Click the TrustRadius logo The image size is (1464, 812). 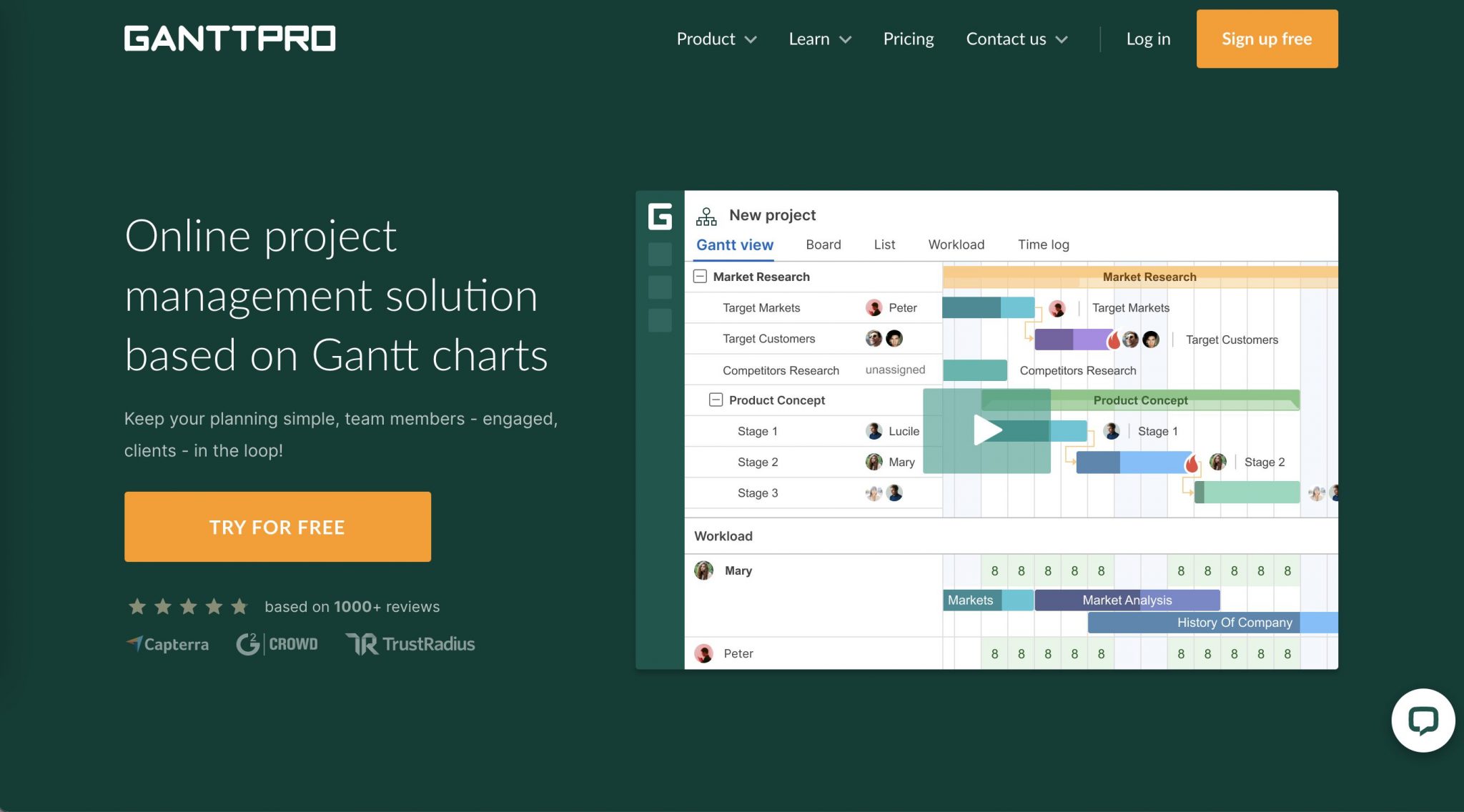[x=410, y=644]
